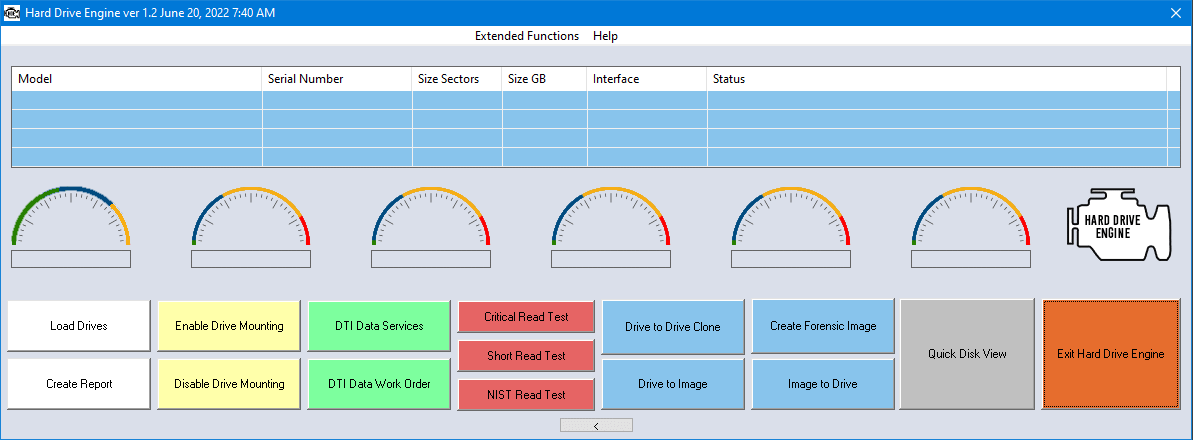The height and width of the screenshot is (440, 1193).
Task: Launch Drive to Drive Clone
Action: [673, 327]
